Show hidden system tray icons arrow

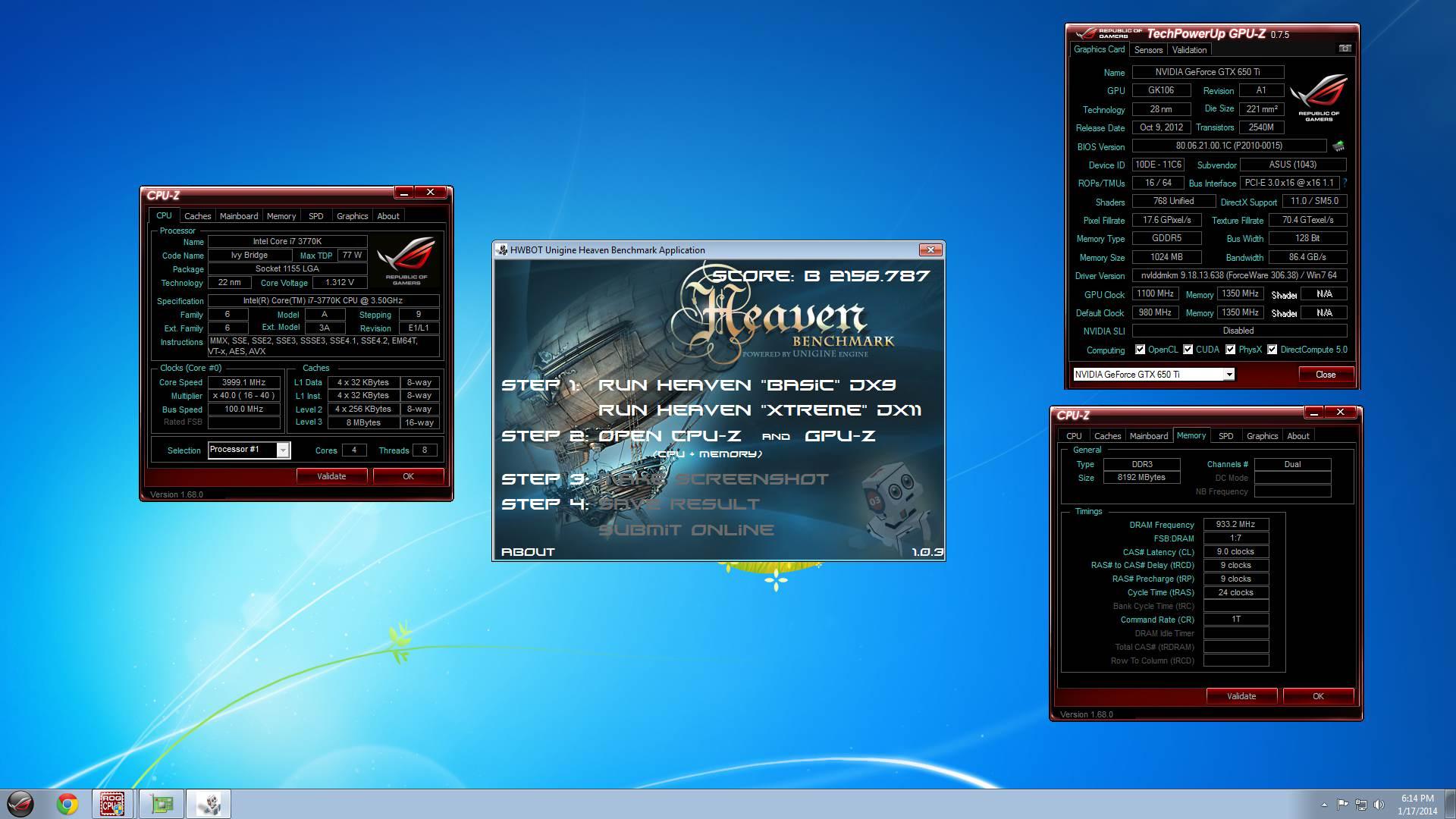tap(1324, 805)
